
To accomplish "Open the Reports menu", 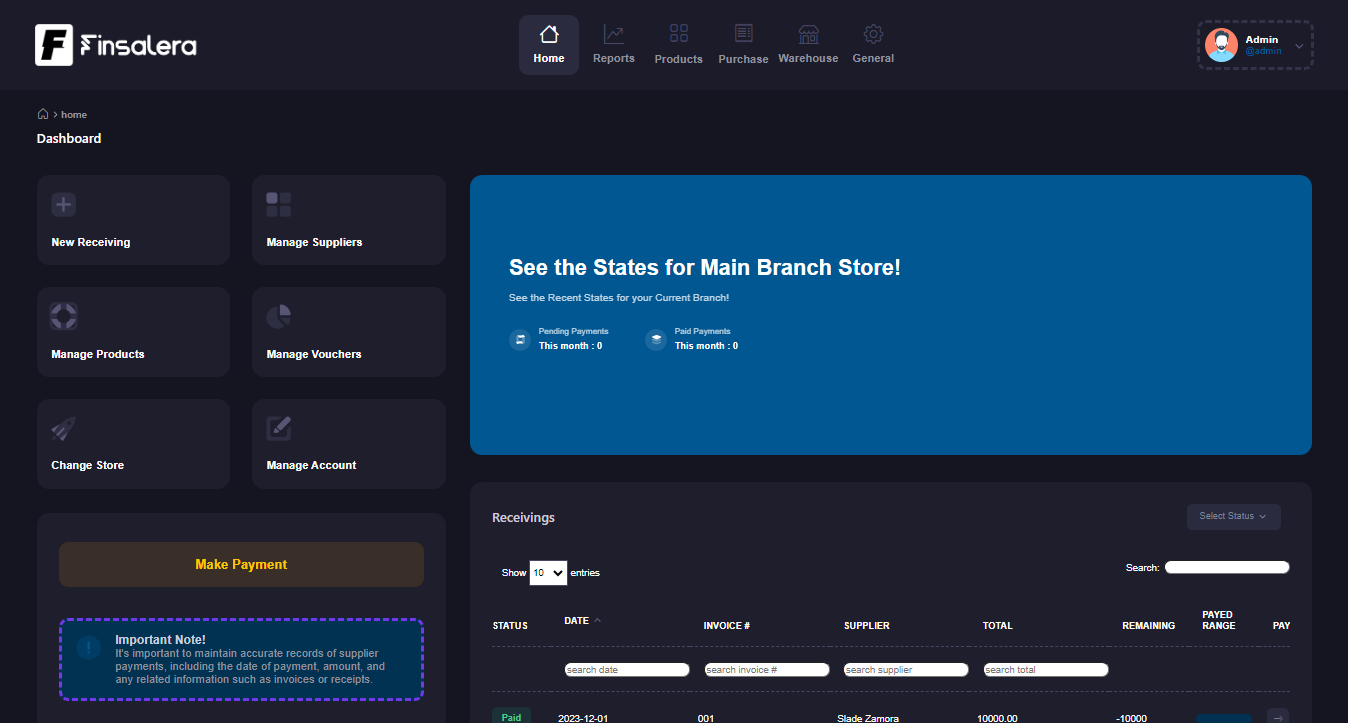I will pos(613,45).
